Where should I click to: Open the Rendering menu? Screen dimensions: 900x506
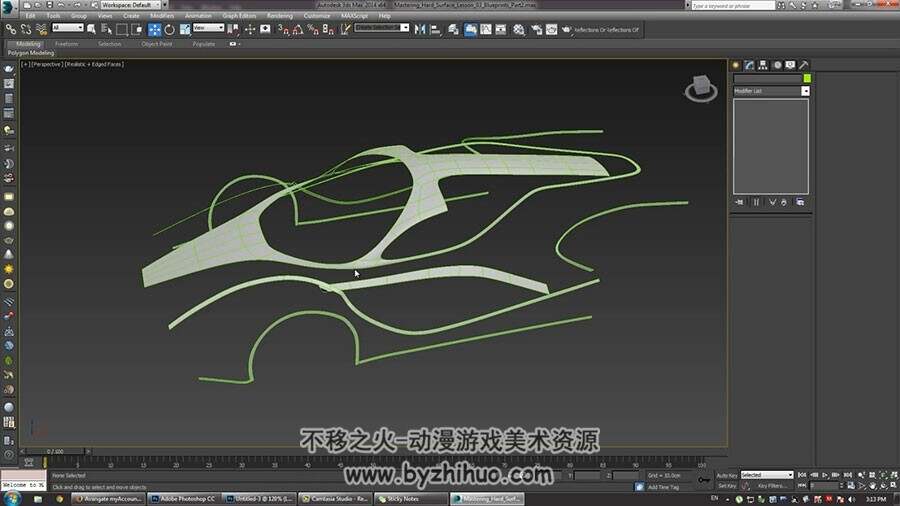click(280, 16)
